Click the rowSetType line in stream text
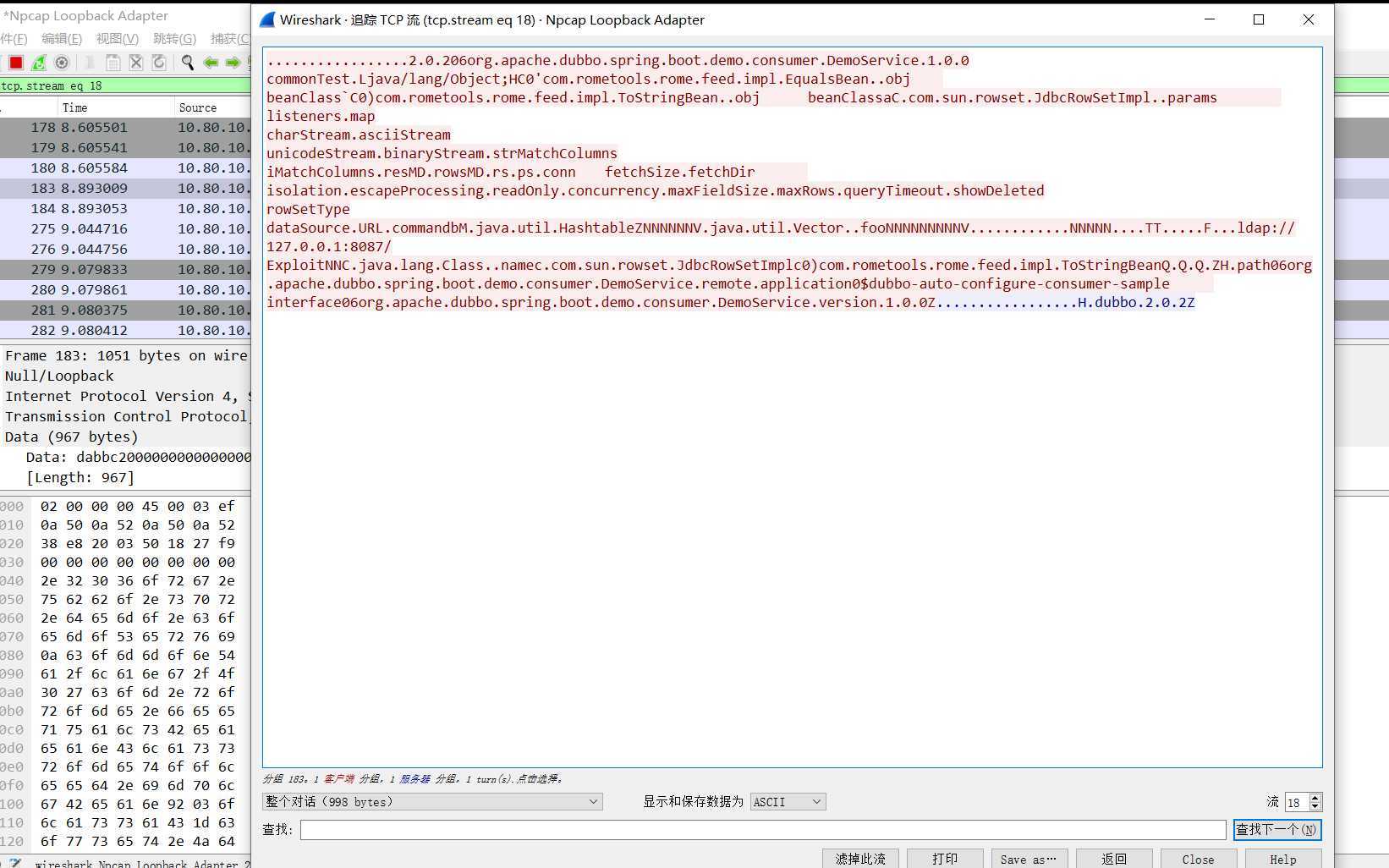The width and height of the screenshot is (1389, 868). (x=308, y=209)
